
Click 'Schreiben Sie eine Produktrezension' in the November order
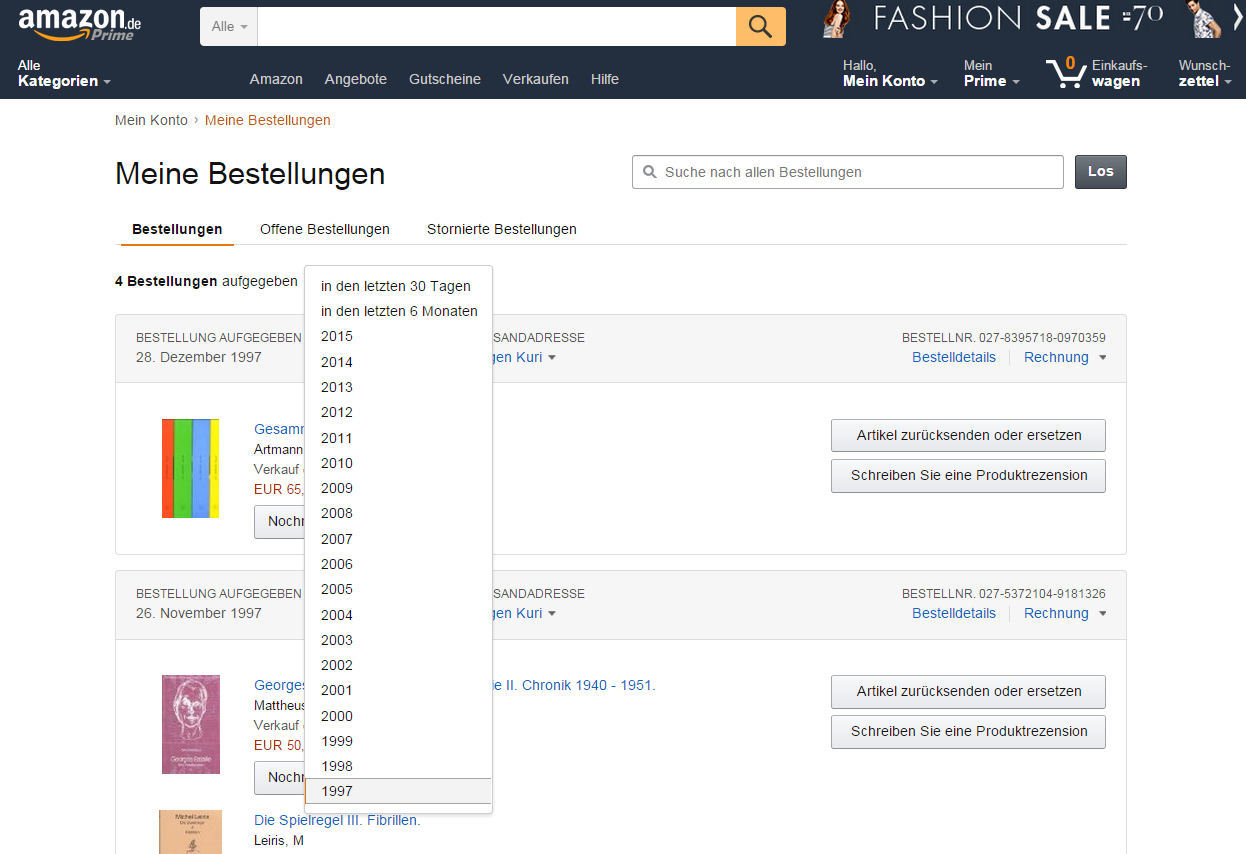[x=968, y=731]
